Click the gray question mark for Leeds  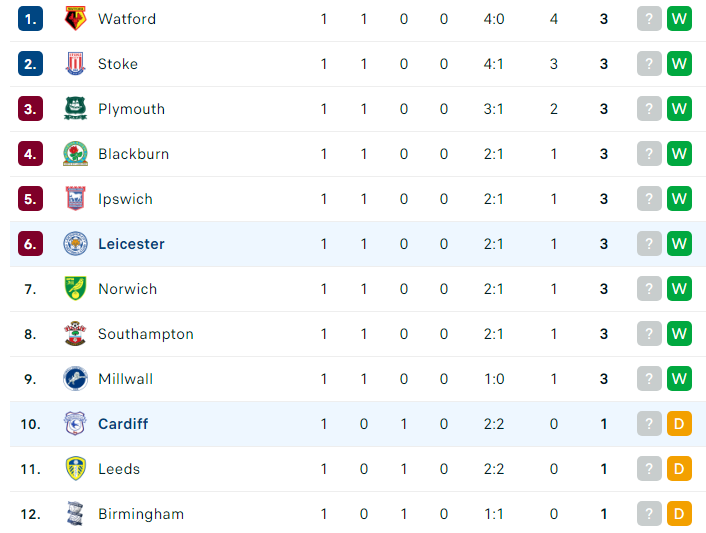(649, 469)
